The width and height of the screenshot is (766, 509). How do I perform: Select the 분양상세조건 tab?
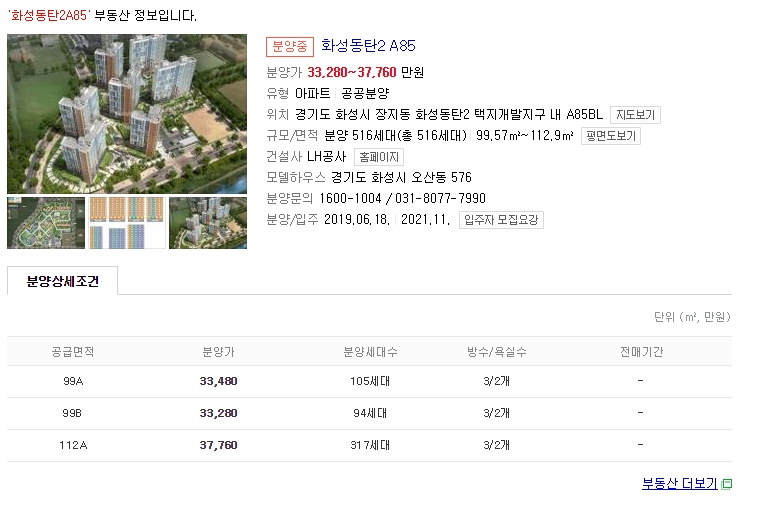click(63, 281)
